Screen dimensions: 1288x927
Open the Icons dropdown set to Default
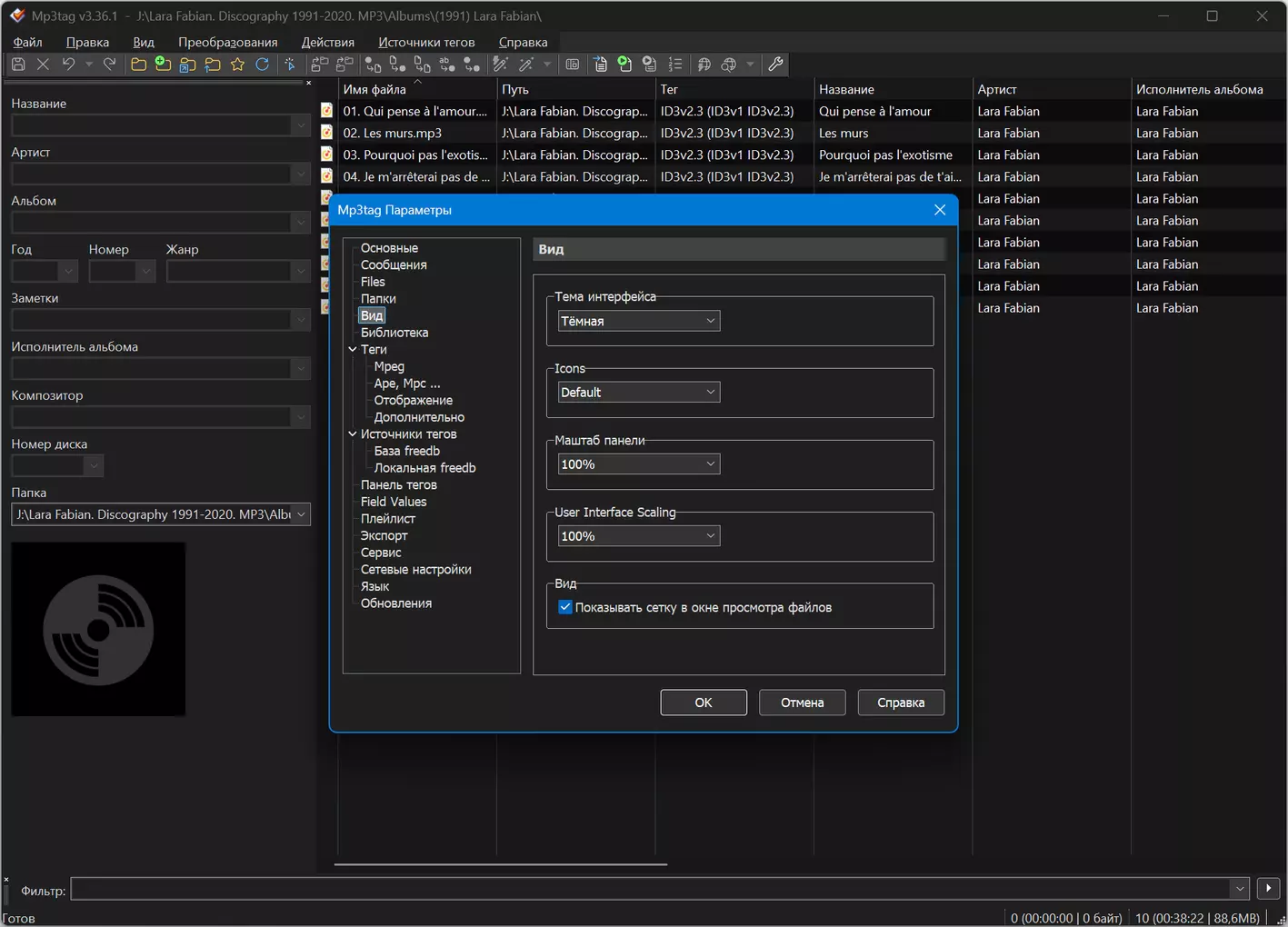click(638, 393)
